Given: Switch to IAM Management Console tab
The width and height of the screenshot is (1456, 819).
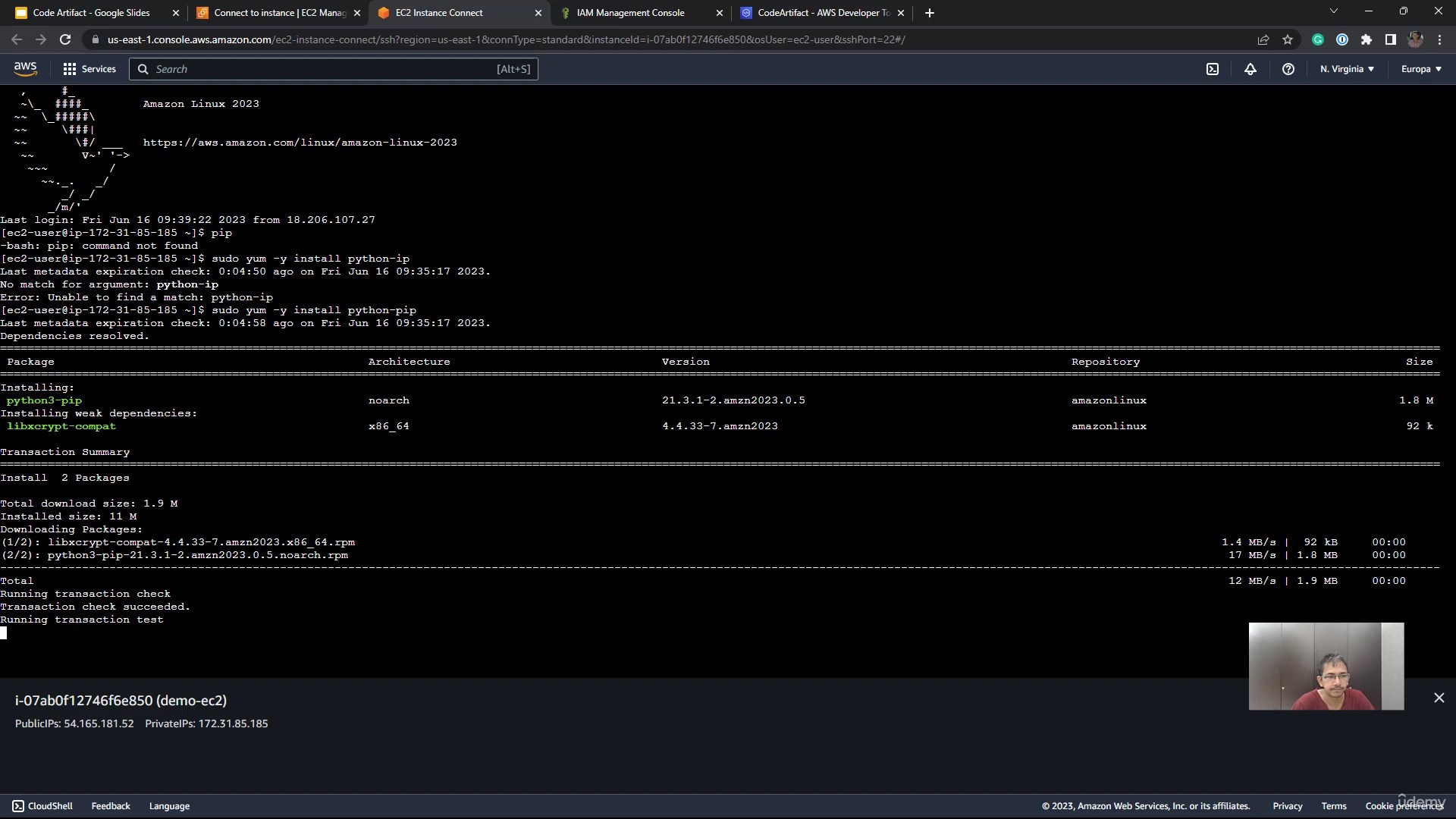Looking at the screenshot, I should click(x=630, y=13).
